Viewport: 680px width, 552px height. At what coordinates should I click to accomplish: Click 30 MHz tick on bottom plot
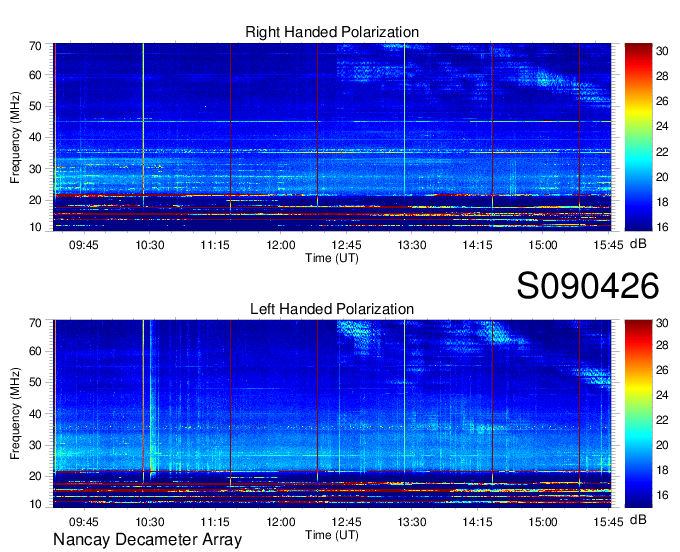[35, 445]
